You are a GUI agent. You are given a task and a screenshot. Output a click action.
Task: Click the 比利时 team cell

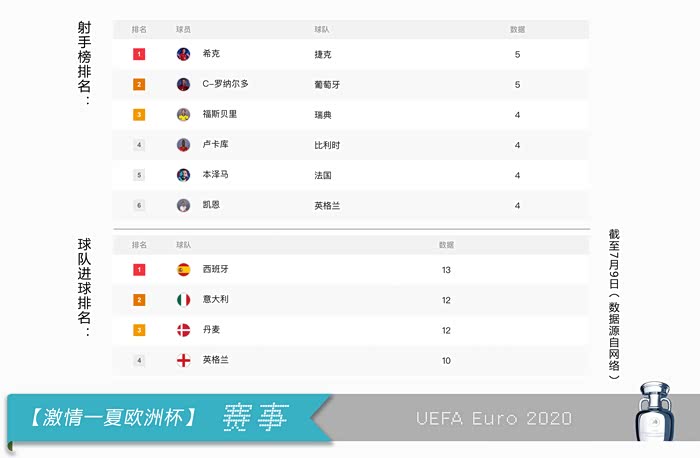(x=327, y=145)
